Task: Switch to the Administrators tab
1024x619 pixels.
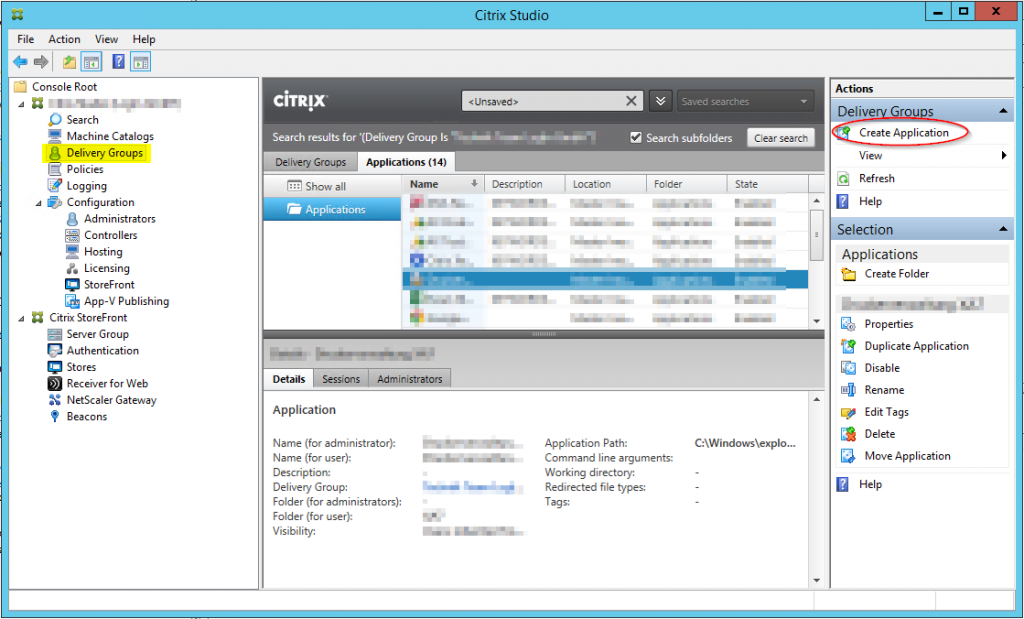Action: click(x=409, y=379)
